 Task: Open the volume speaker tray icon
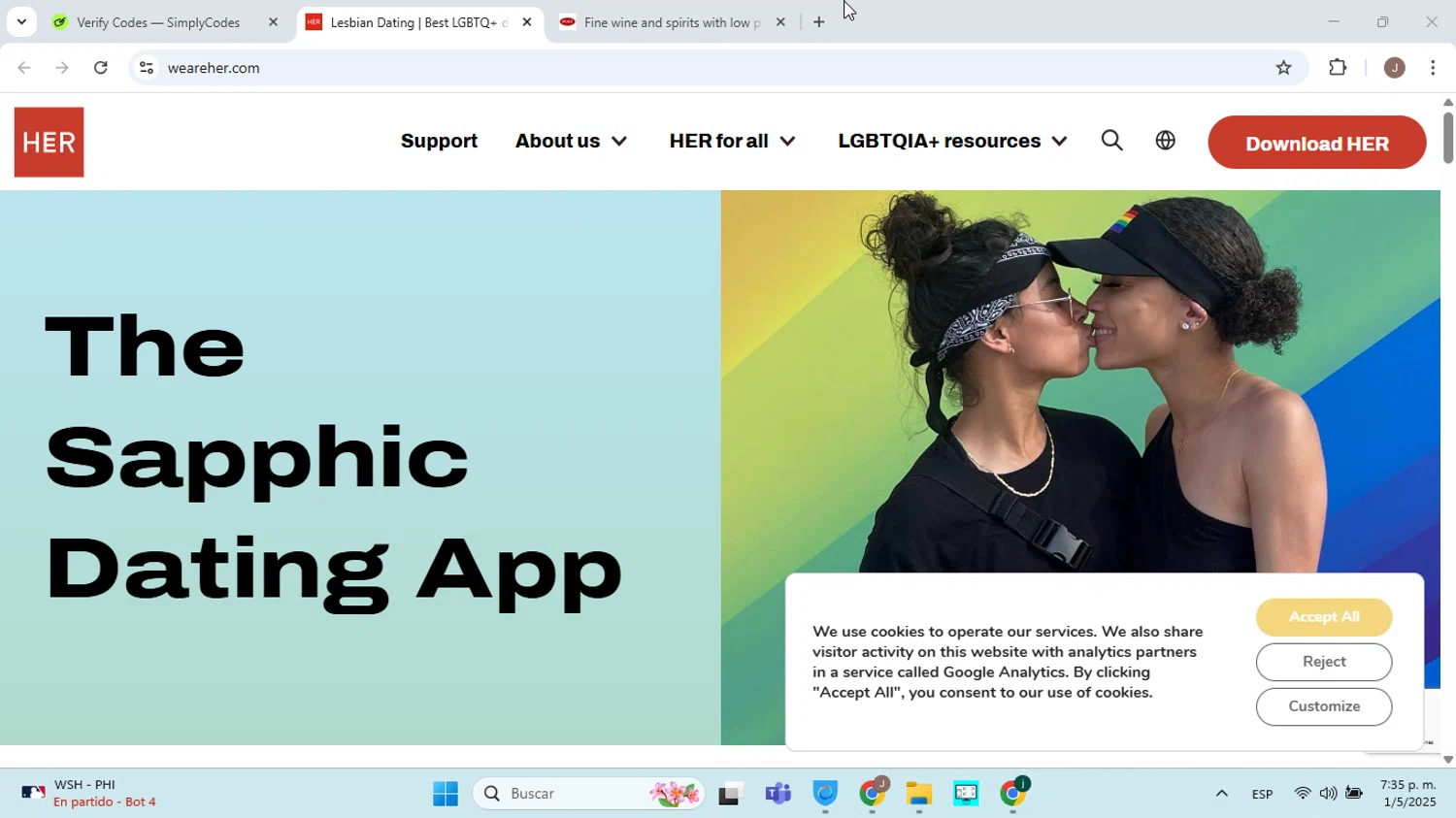pyautogui.click(x=1328, y=794)
